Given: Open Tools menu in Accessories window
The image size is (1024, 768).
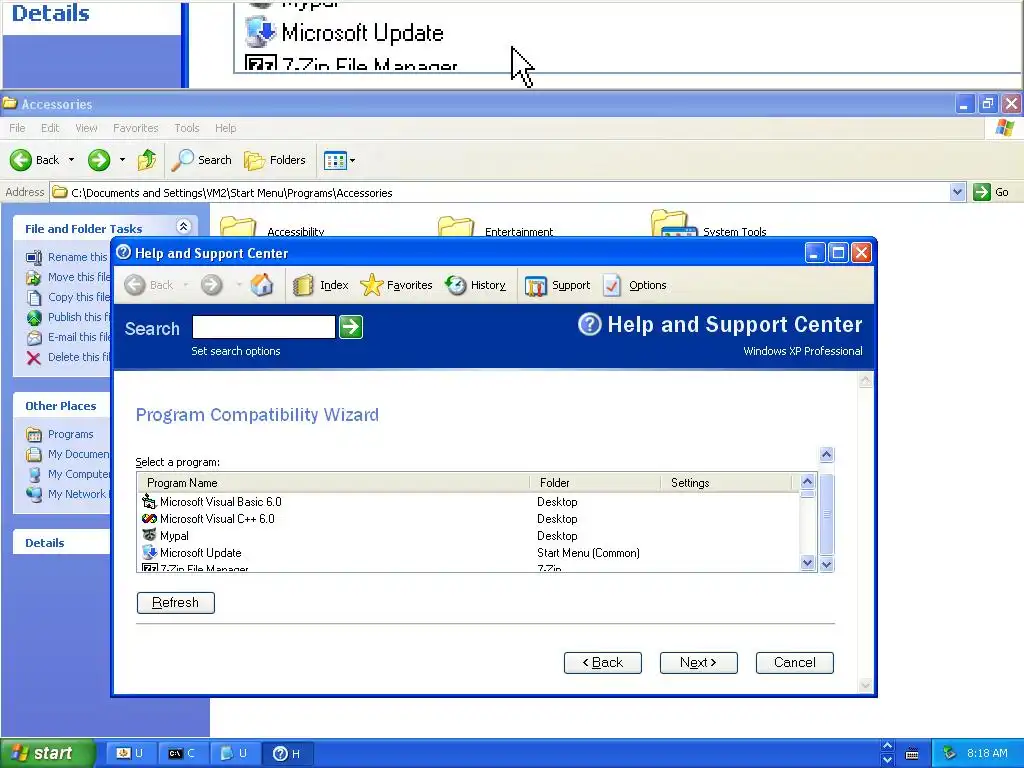Looking at the screenshot, I should (187, 128).
